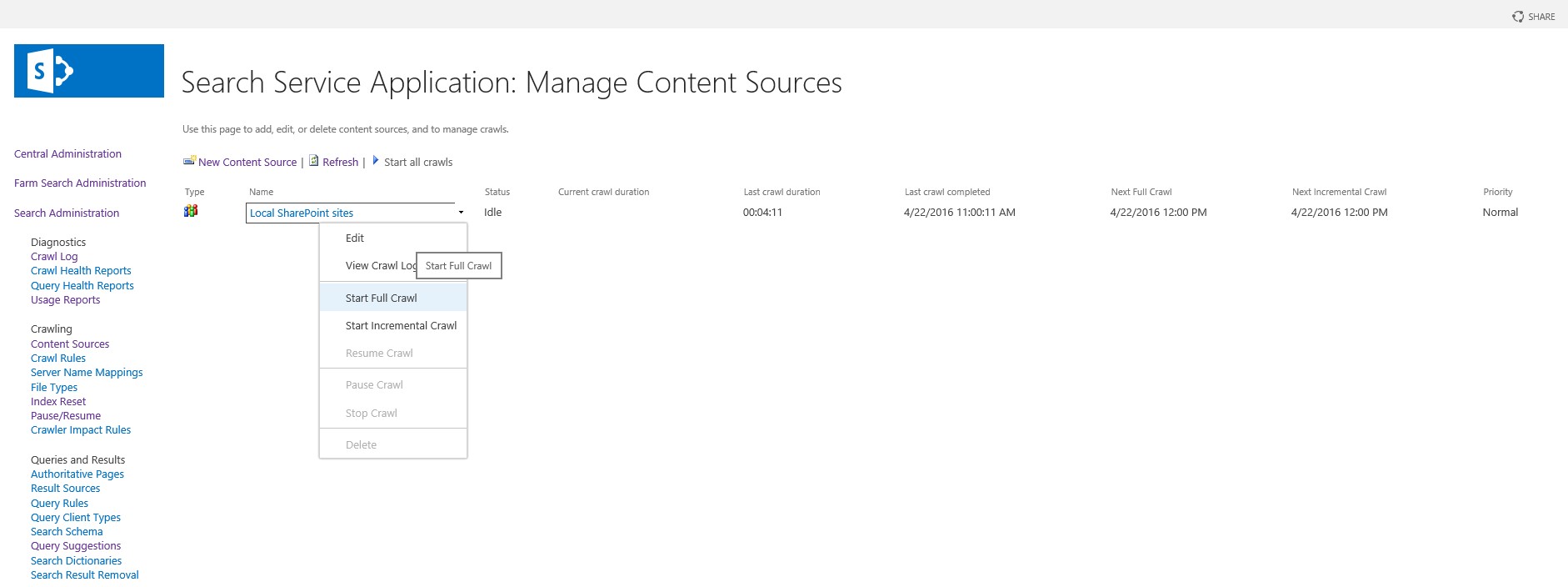Viewport: 1568px width, 587px height.
Task: Open Search Schema link
Action: point(67,532)
